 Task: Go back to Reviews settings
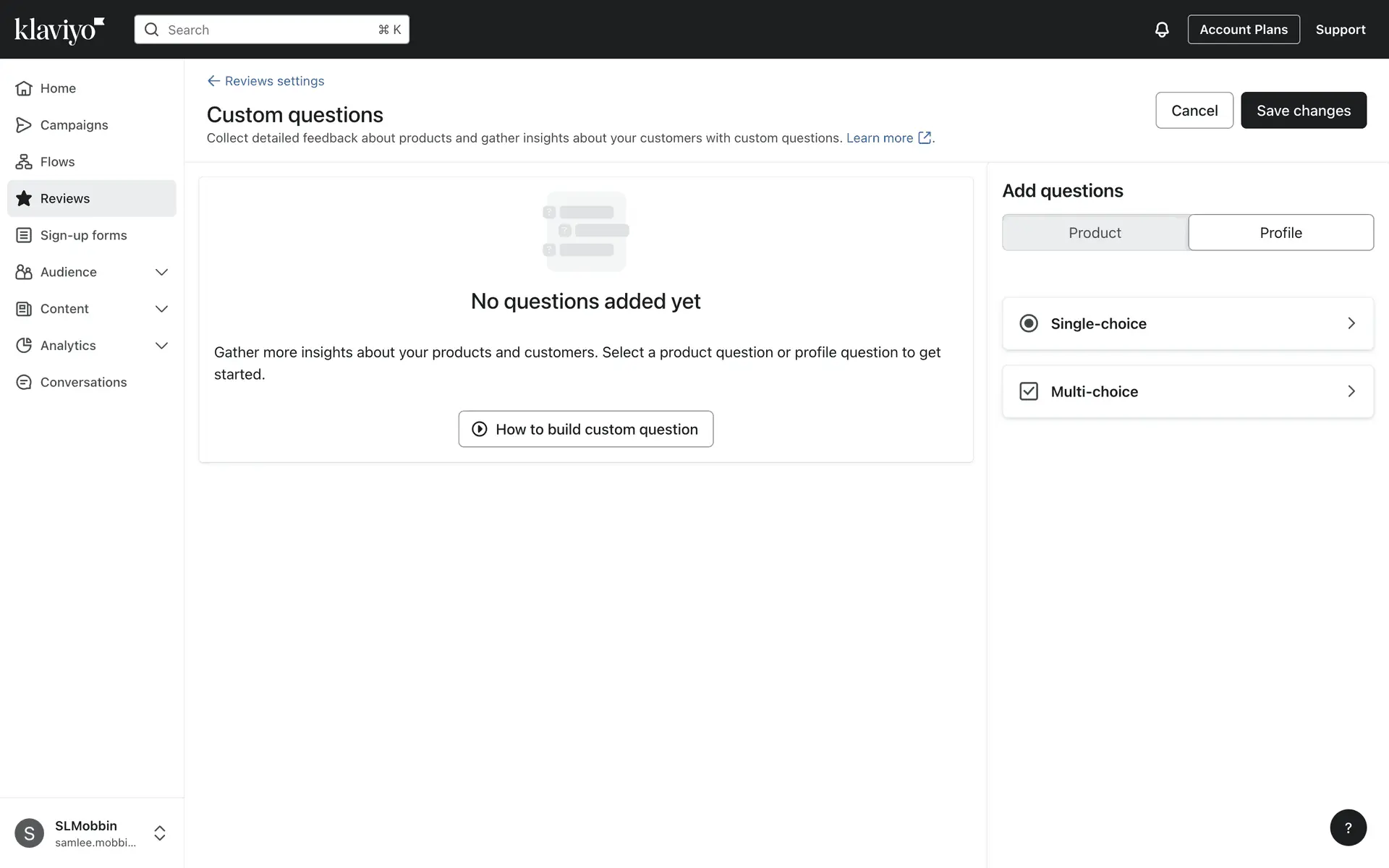pyautogui.click(x=266, y=81)
